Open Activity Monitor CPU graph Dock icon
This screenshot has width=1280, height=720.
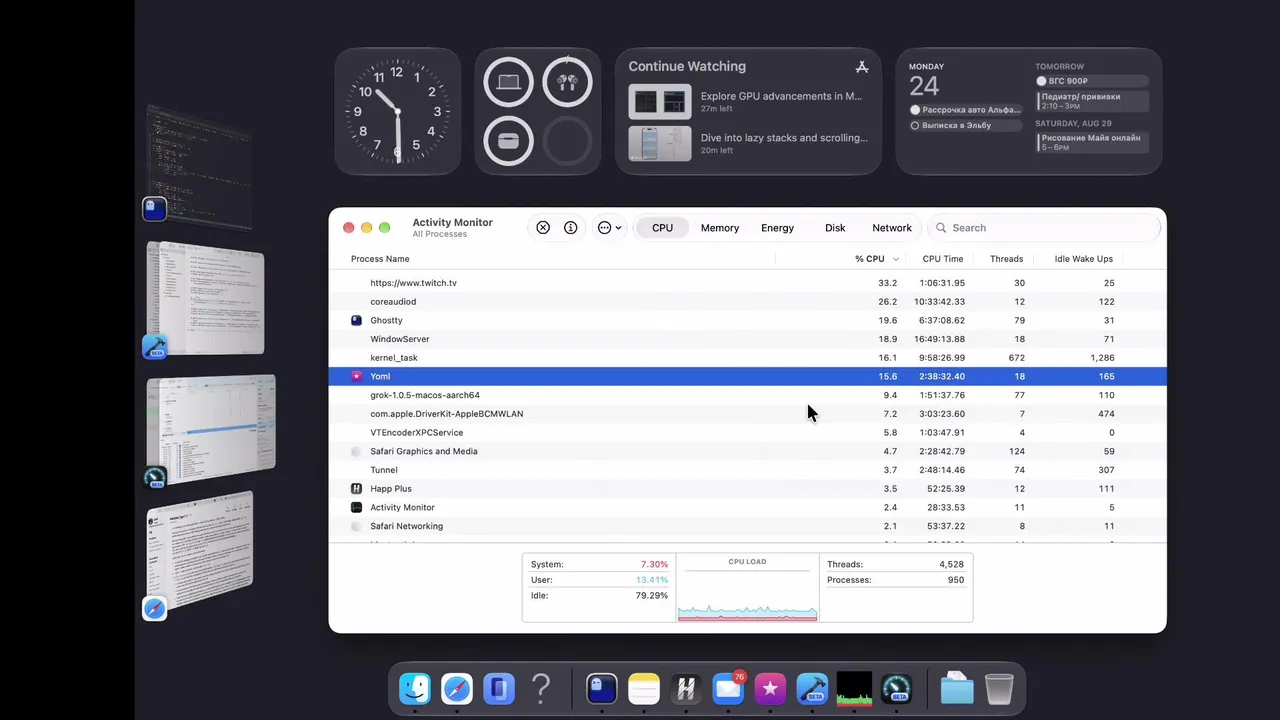point(854,689)
